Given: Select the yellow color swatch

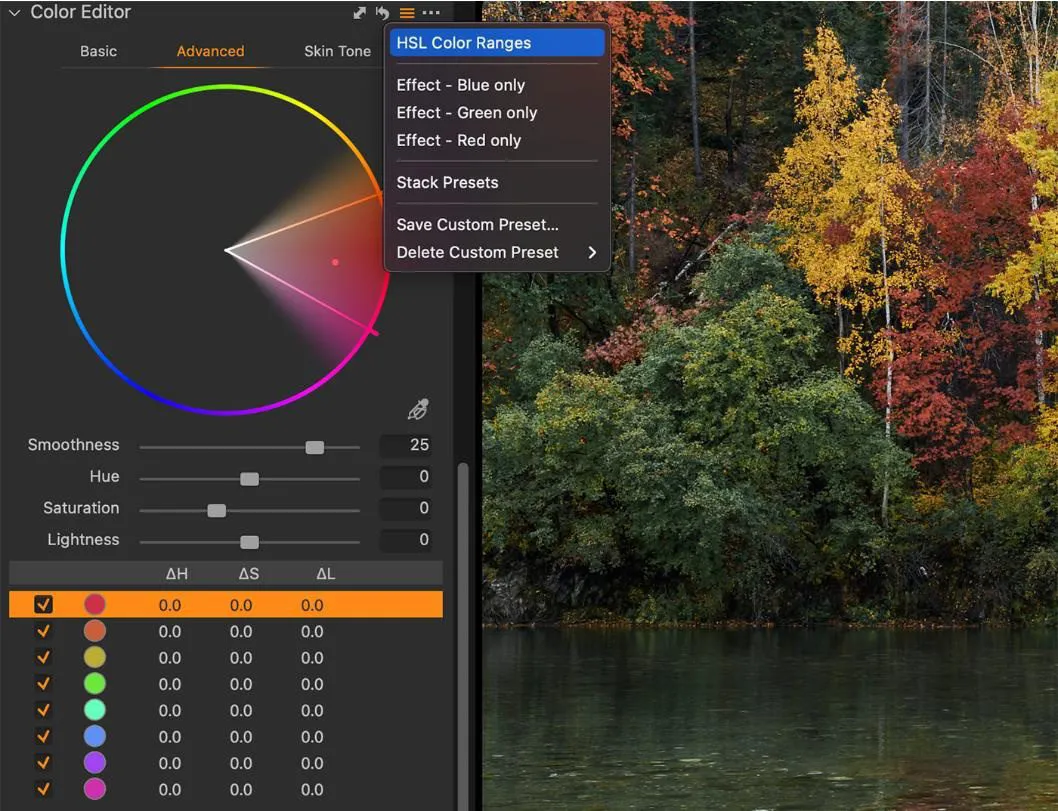Looking at the screenshot, I should 95,657.
